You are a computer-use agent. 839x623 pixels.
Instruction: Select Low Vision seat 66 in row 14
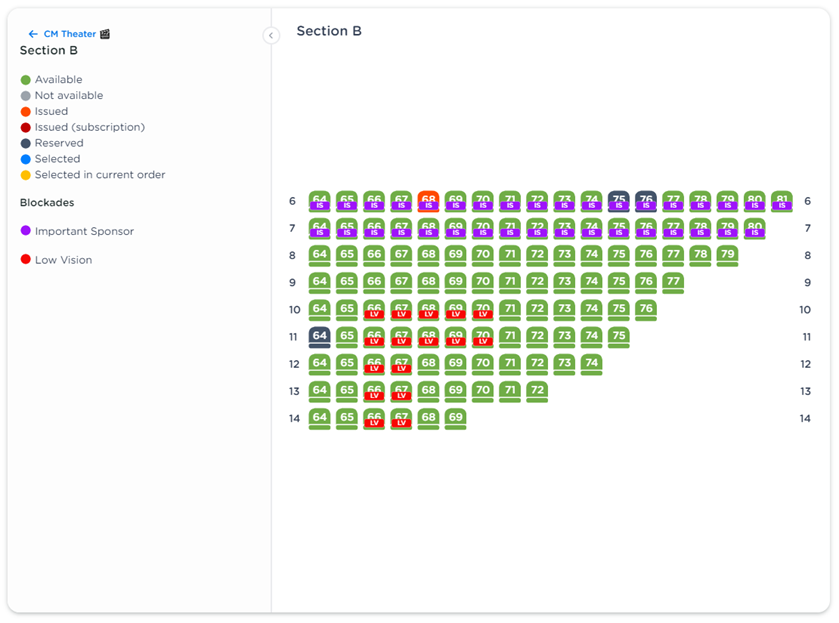coord(374,418)
